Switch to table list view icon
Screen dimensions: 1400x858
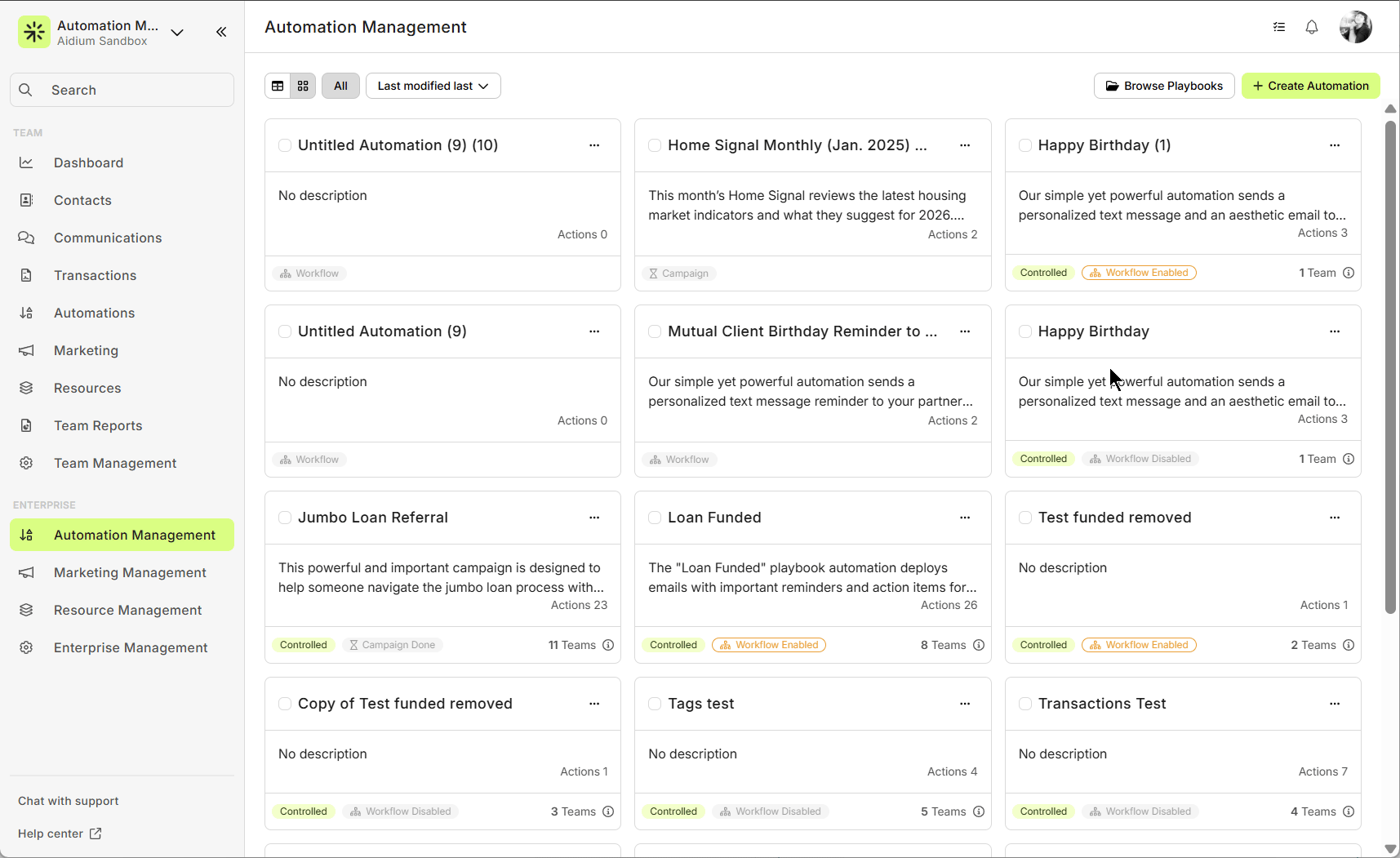point(278,86)
